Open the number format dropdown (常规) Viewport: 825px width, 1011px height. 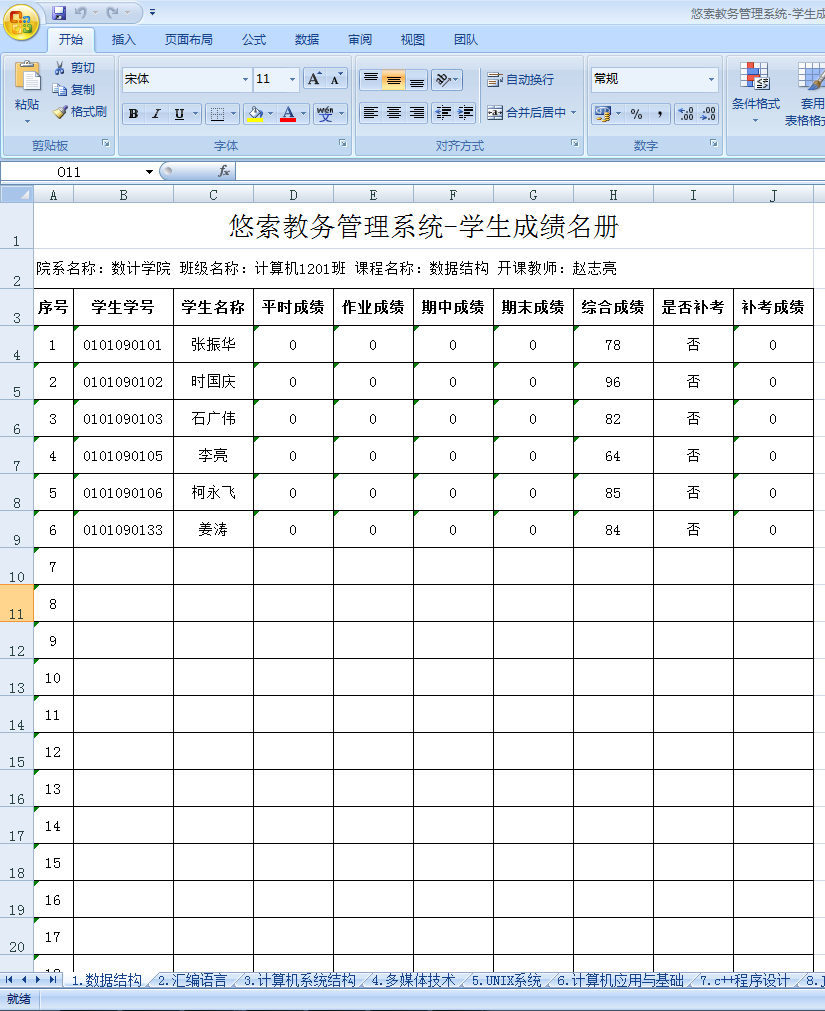[x=712, y=79]
